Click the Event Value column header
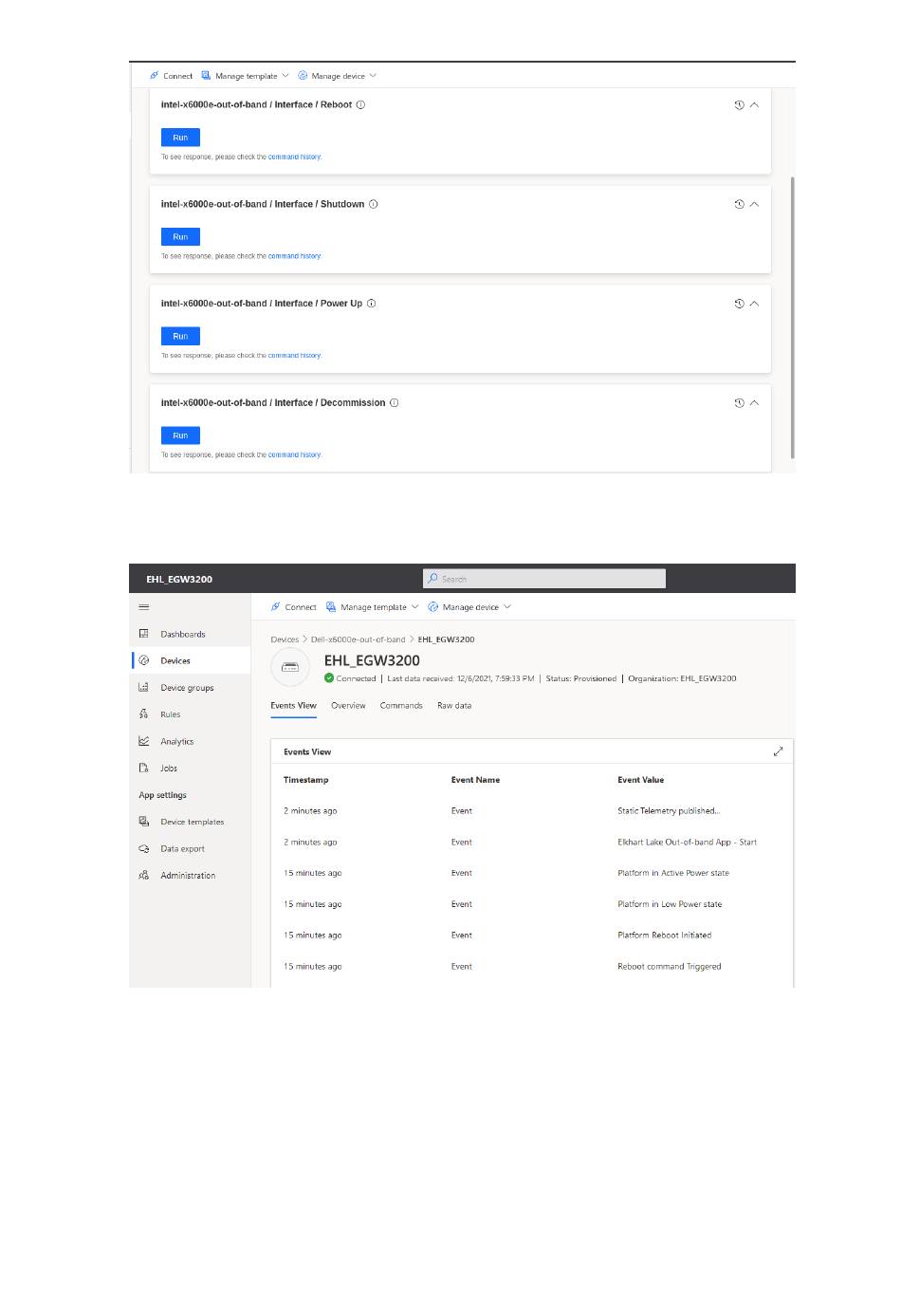901x1316 pixels. click(x=640, y=780)
